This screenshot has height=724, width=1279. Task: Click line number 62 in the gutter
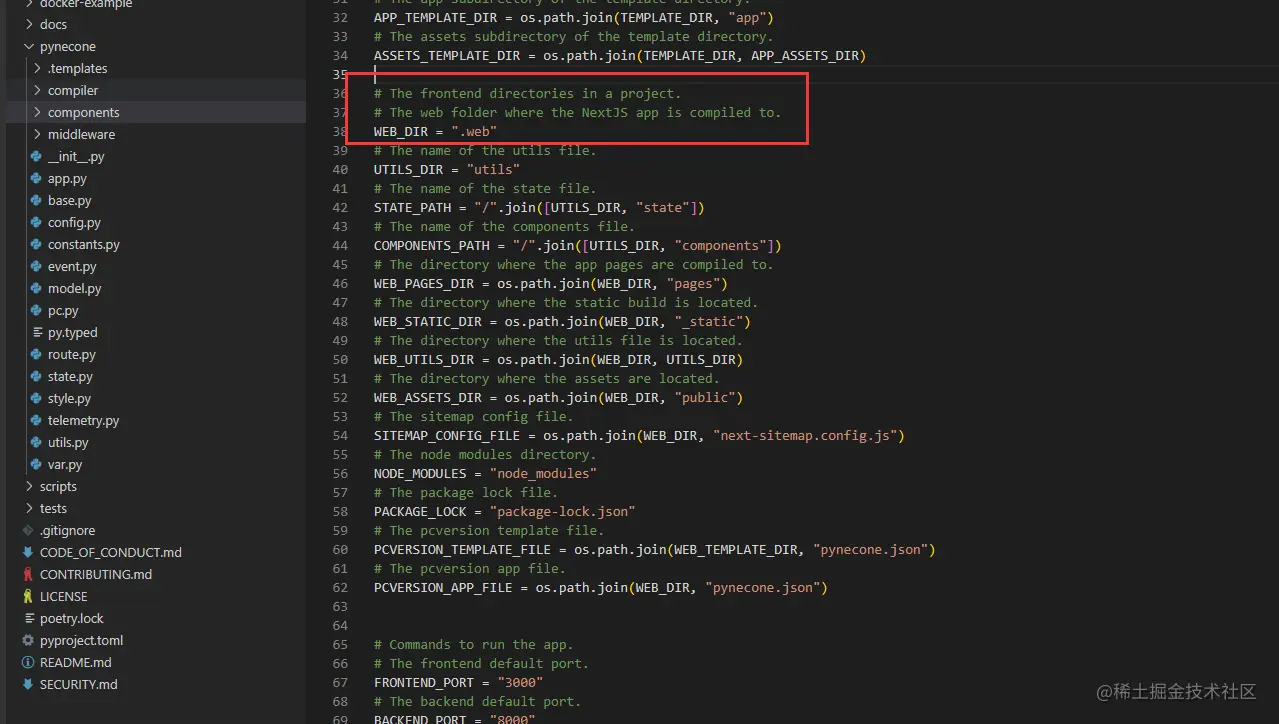pos(340,587)
